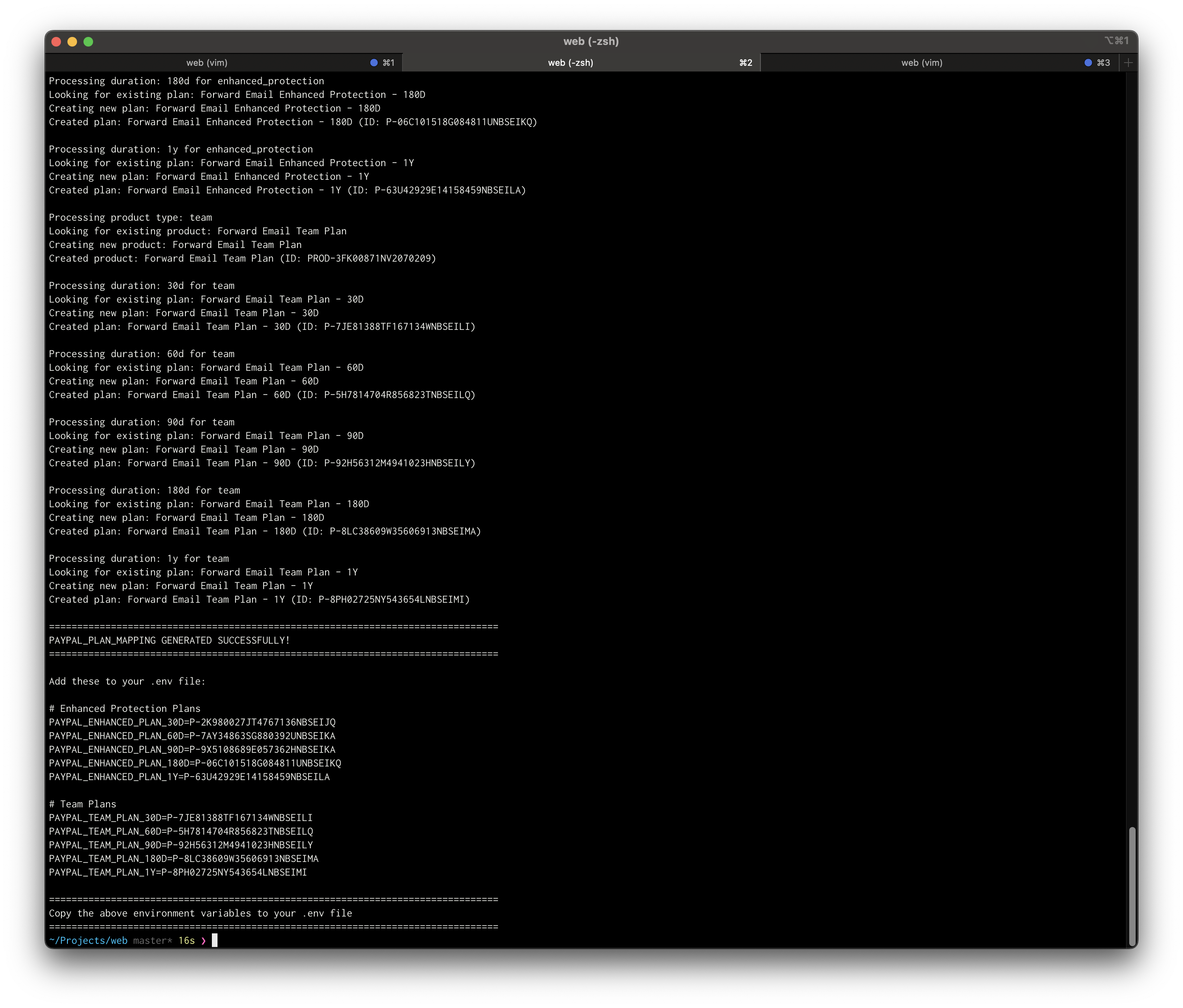The image size is (1183, 1008).
Task: Open a new tab with the plus button
Action: (x=1128, y=63)
